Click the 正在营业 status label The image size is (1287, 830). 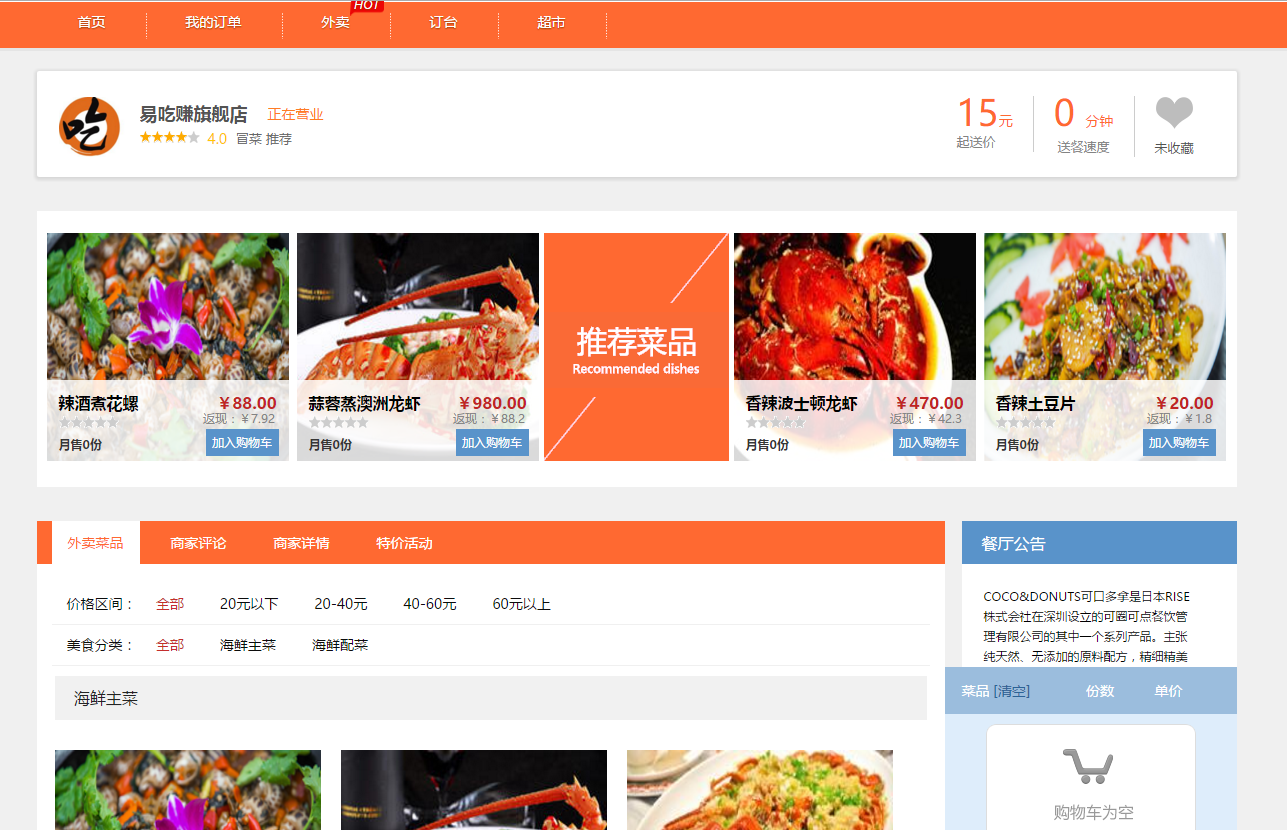click(x=295, y=115)
